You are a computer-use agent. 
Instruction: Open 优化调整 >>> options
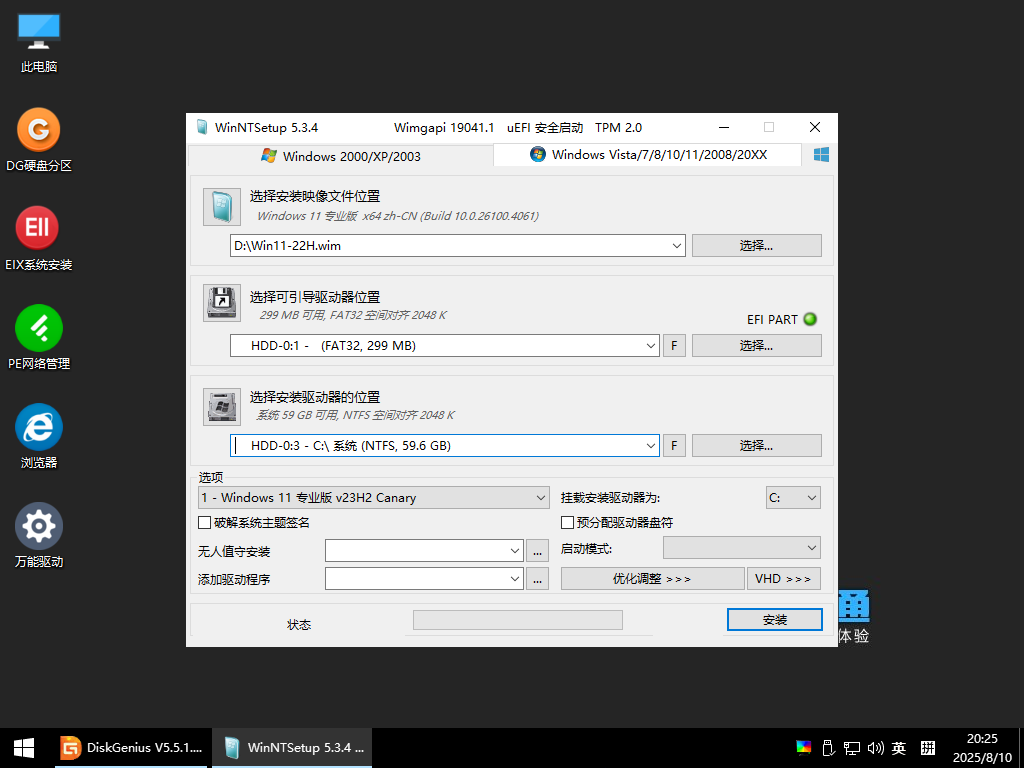tap(652, 579)
